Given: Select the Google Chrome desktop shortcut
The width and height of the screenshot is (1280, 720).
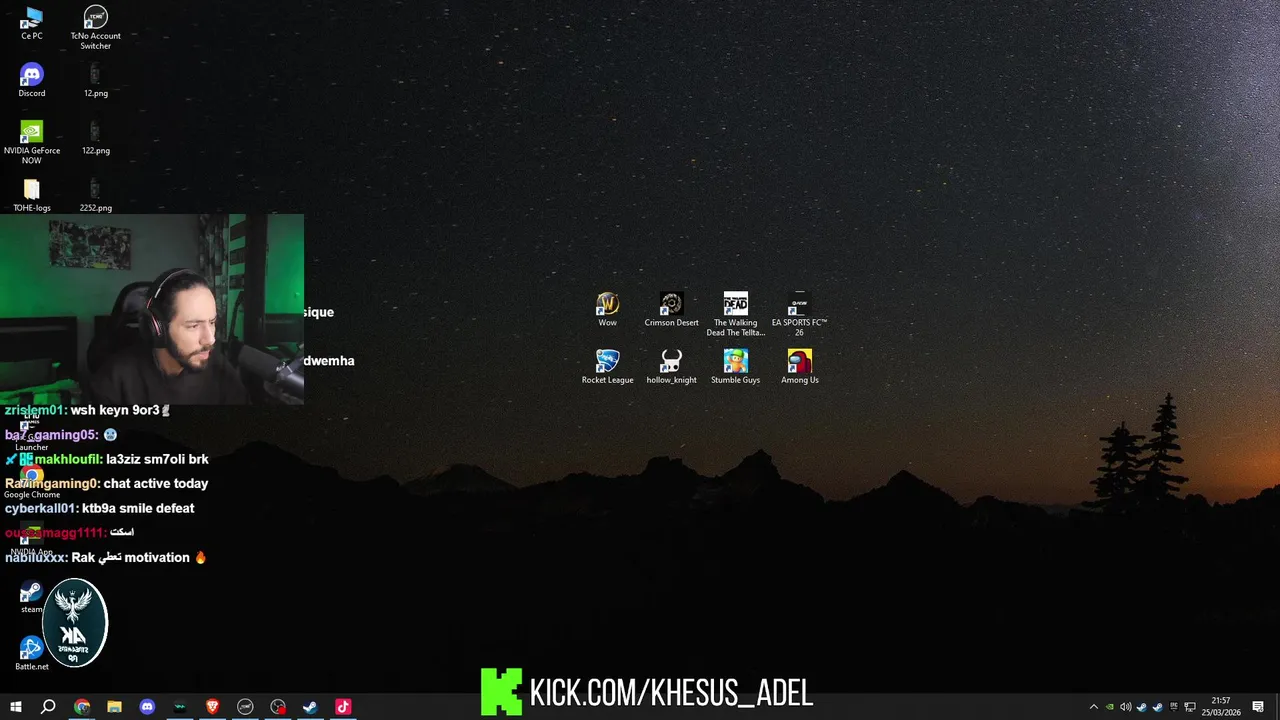Looking at the screenshot, I should coord(31,483).
